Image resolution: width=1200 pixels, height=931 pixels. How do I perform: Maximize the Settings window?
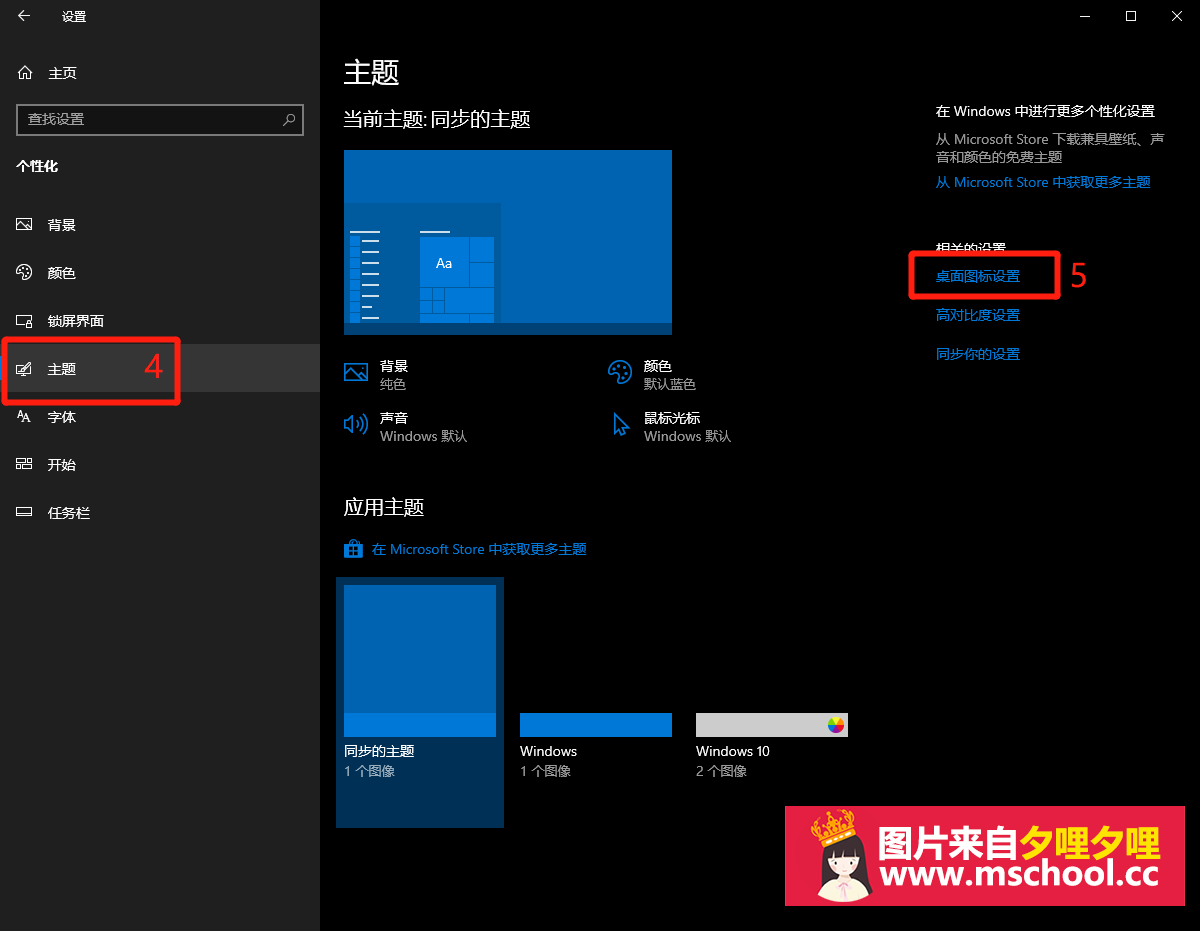pos(1131,16)
